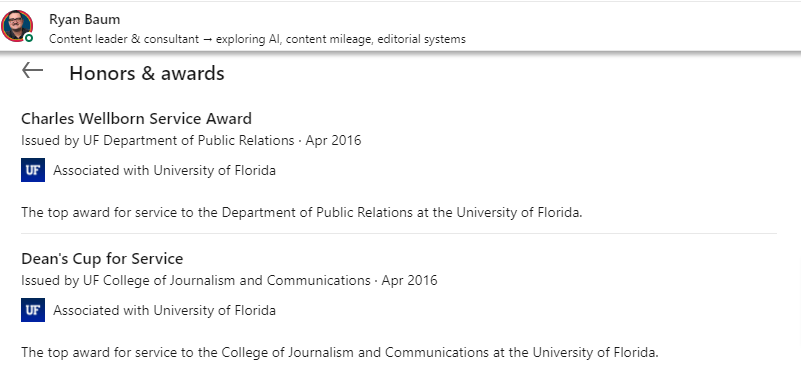The width and height of the screenshot is (801, 373).
Task: Click the green online status indicator dot
Action: coord(29,38)
